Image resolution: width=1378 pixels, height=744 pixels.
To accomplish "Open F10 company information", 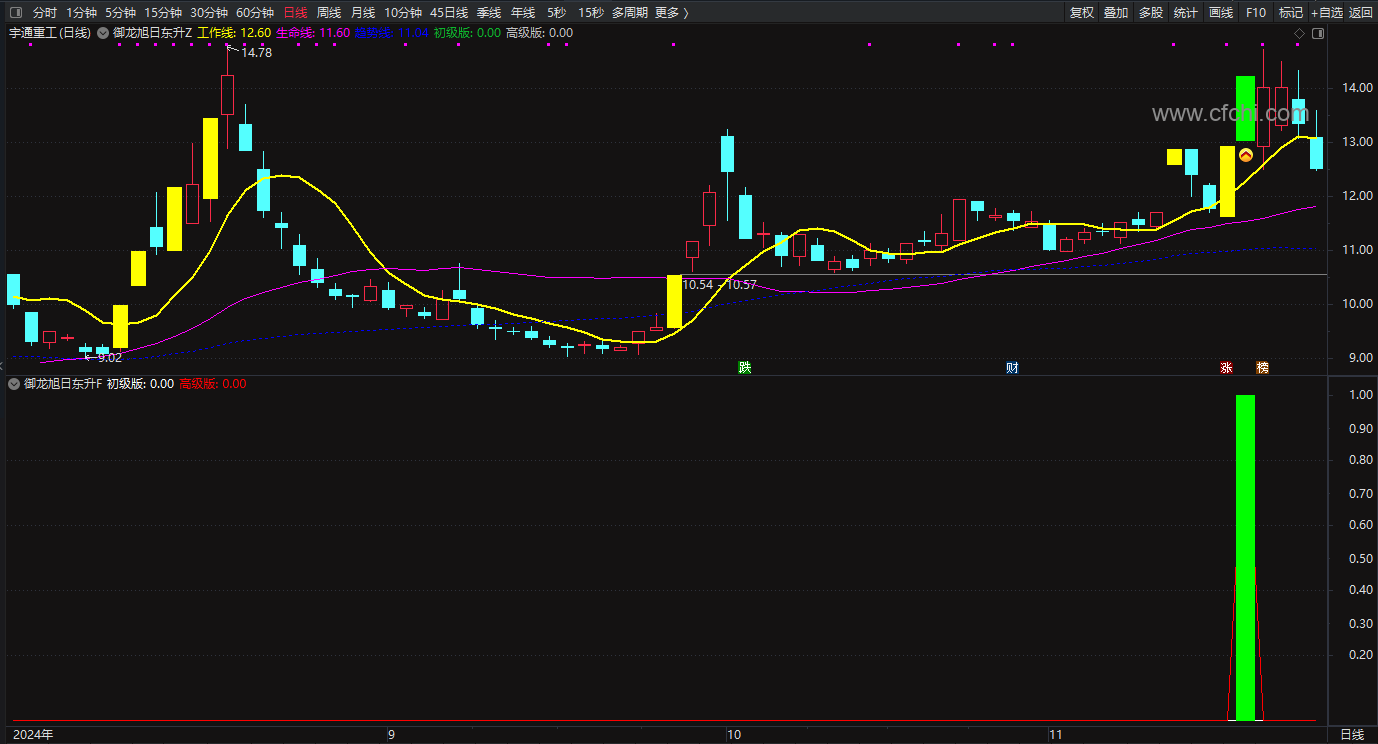I will (1256, 13).
